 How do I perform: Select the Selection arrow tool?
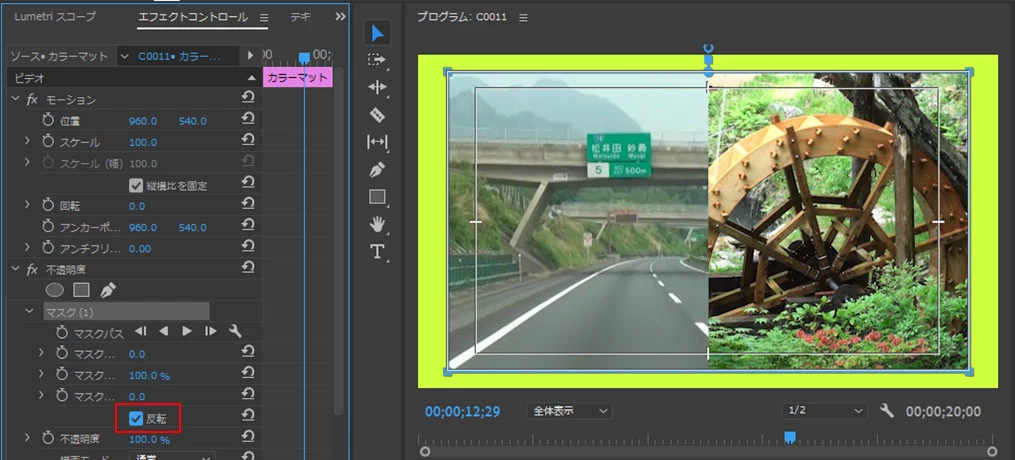pos(377,32)
